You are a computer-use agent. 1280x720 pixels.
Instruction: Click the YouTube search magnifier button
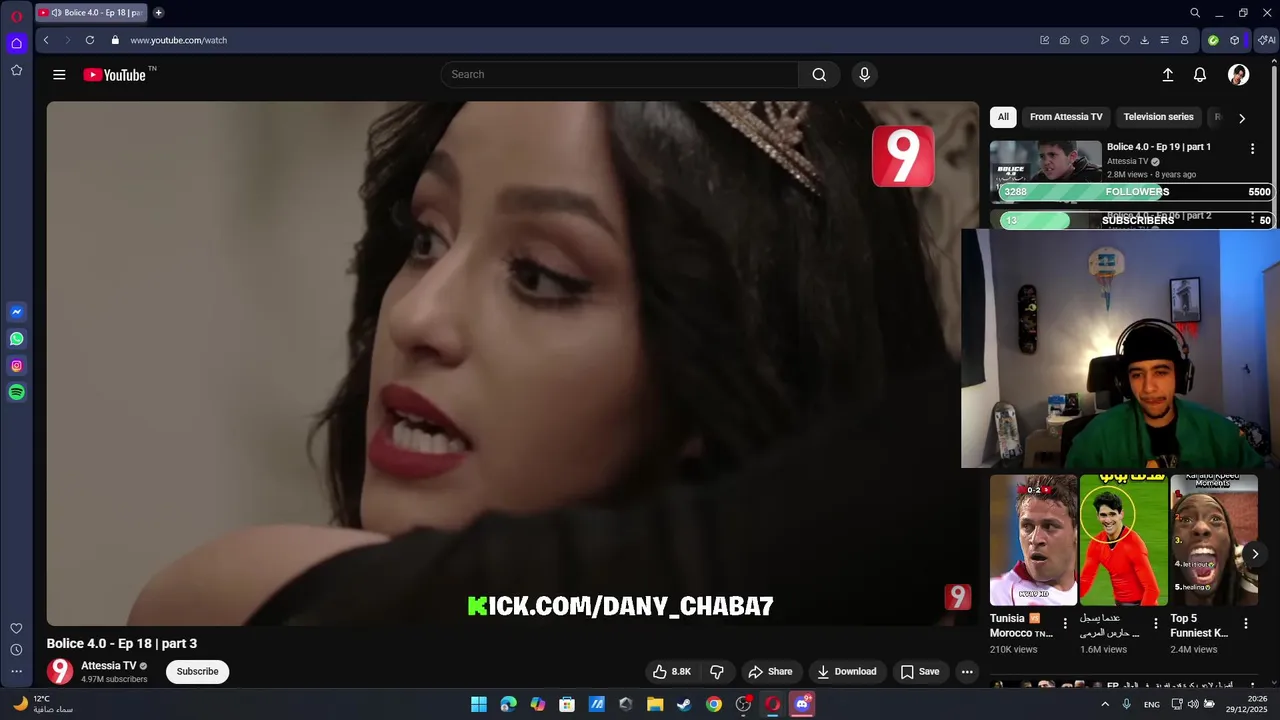819,74
